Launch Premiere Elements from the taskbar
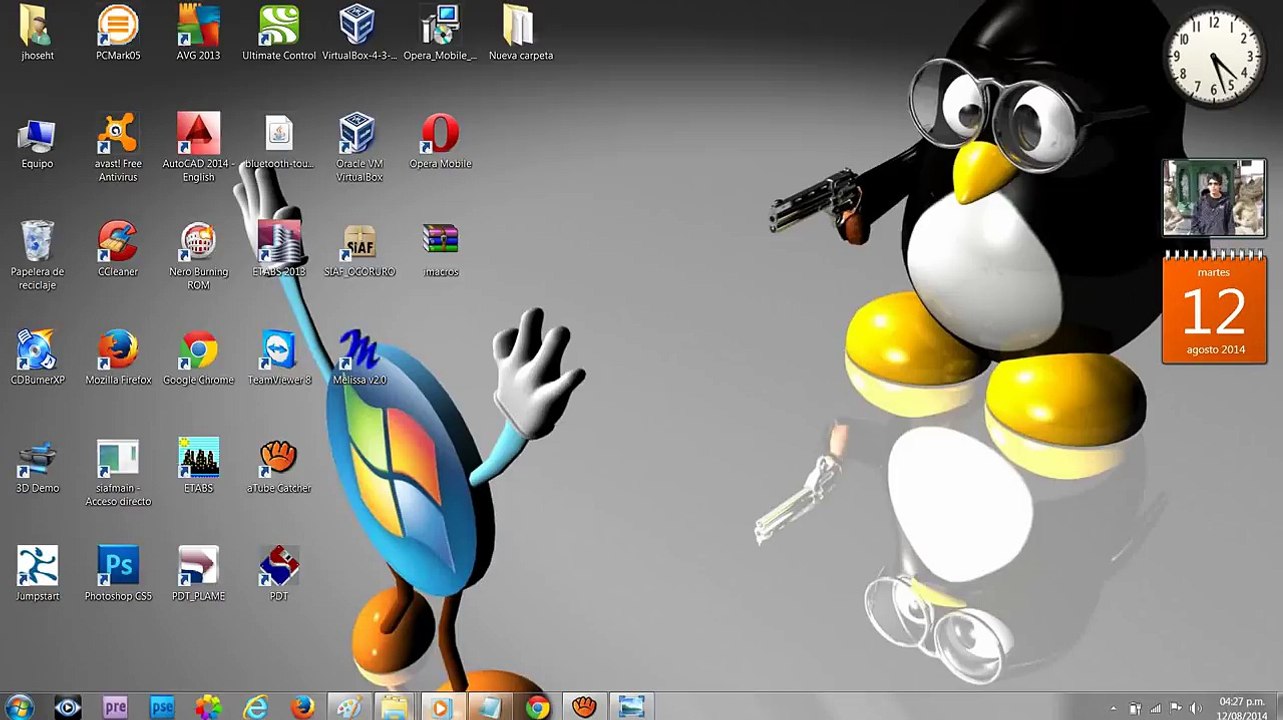 115,707
